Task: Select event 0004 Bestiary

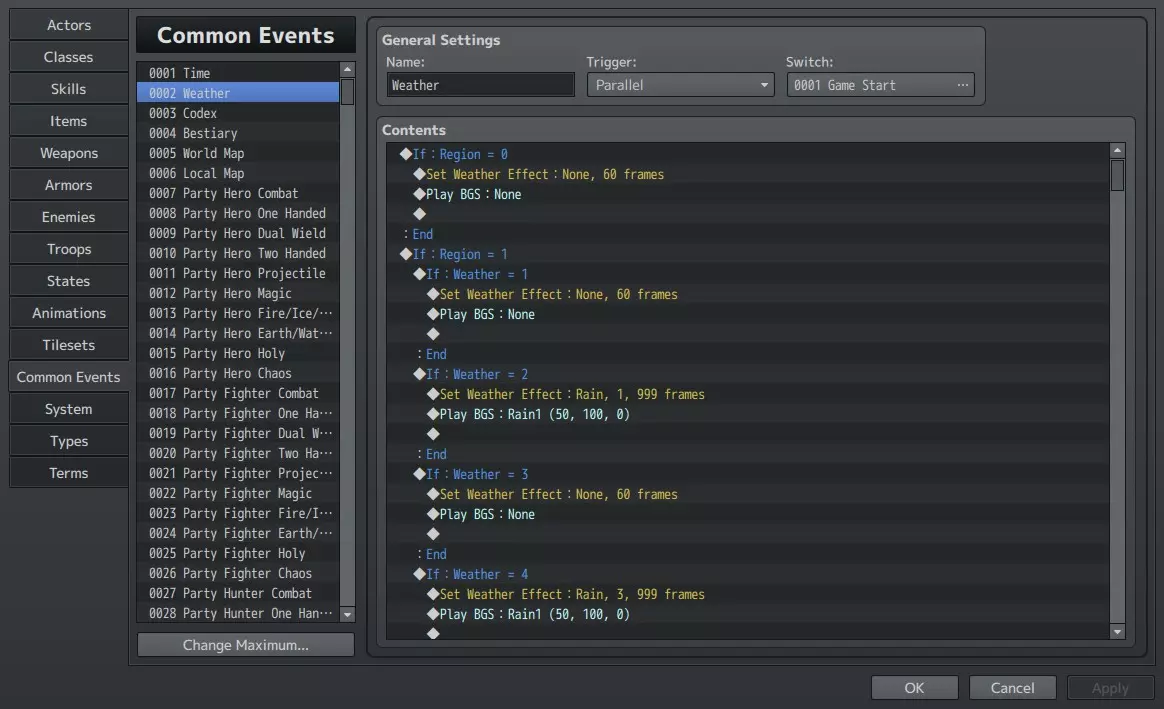Action: pyautogui.click(x=238, y=133)
